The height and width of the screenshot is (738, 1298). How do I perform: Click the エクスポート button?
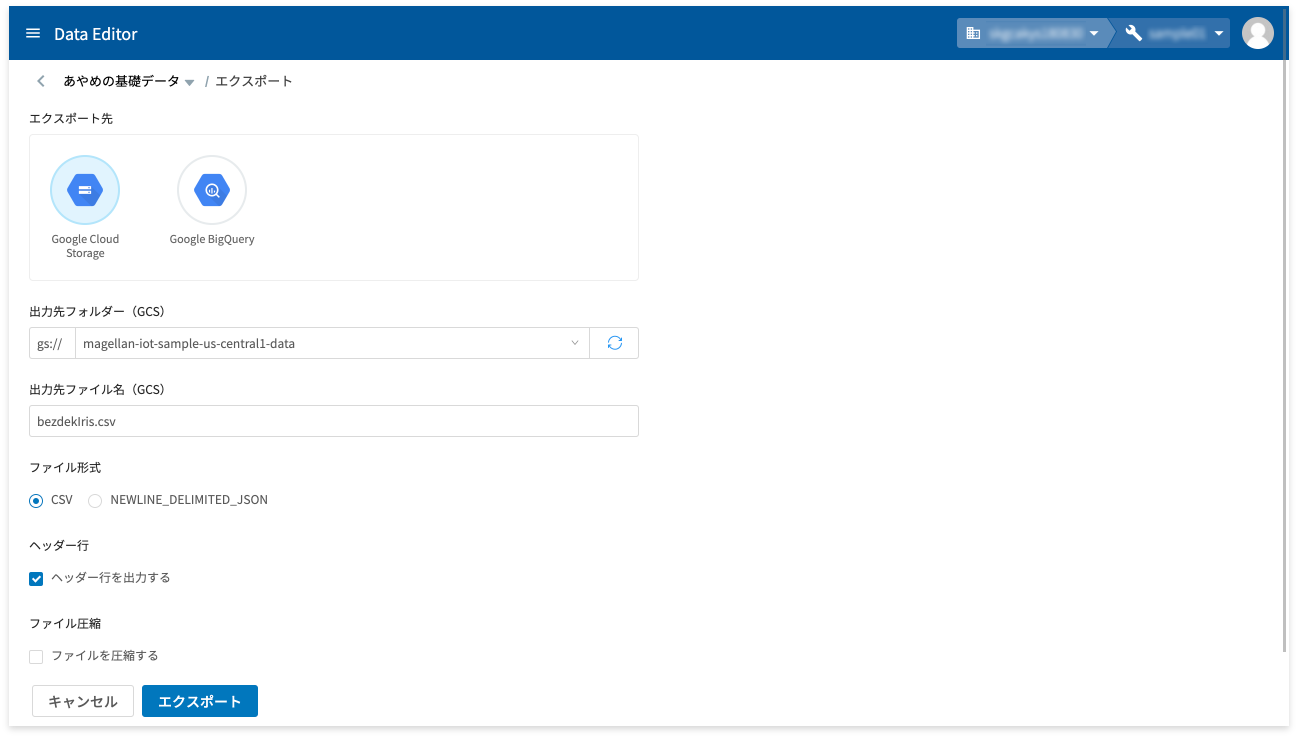click(200, 701)
